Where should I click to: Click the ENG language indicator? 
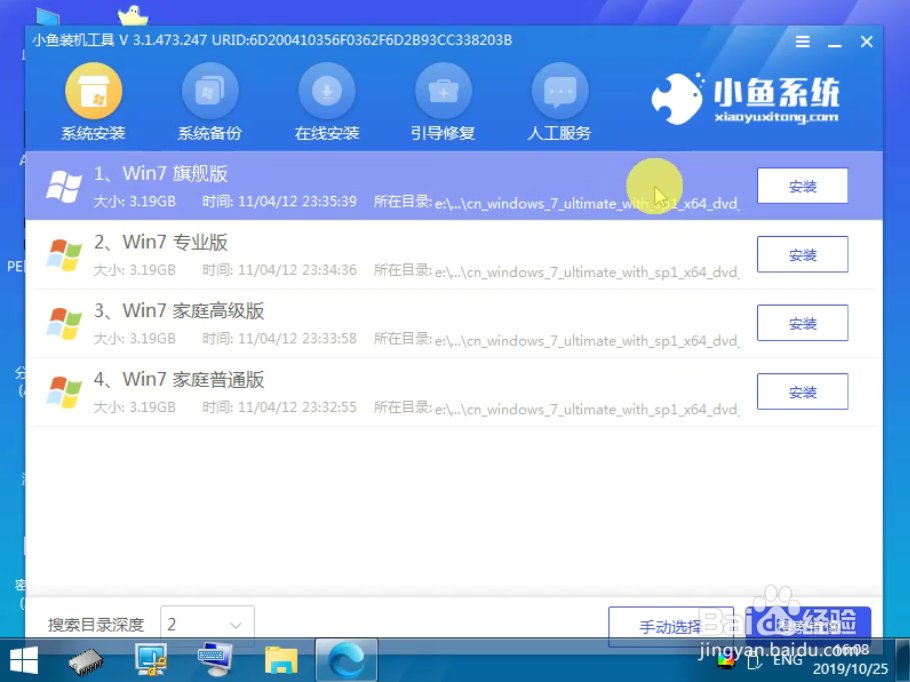[788, 659]
